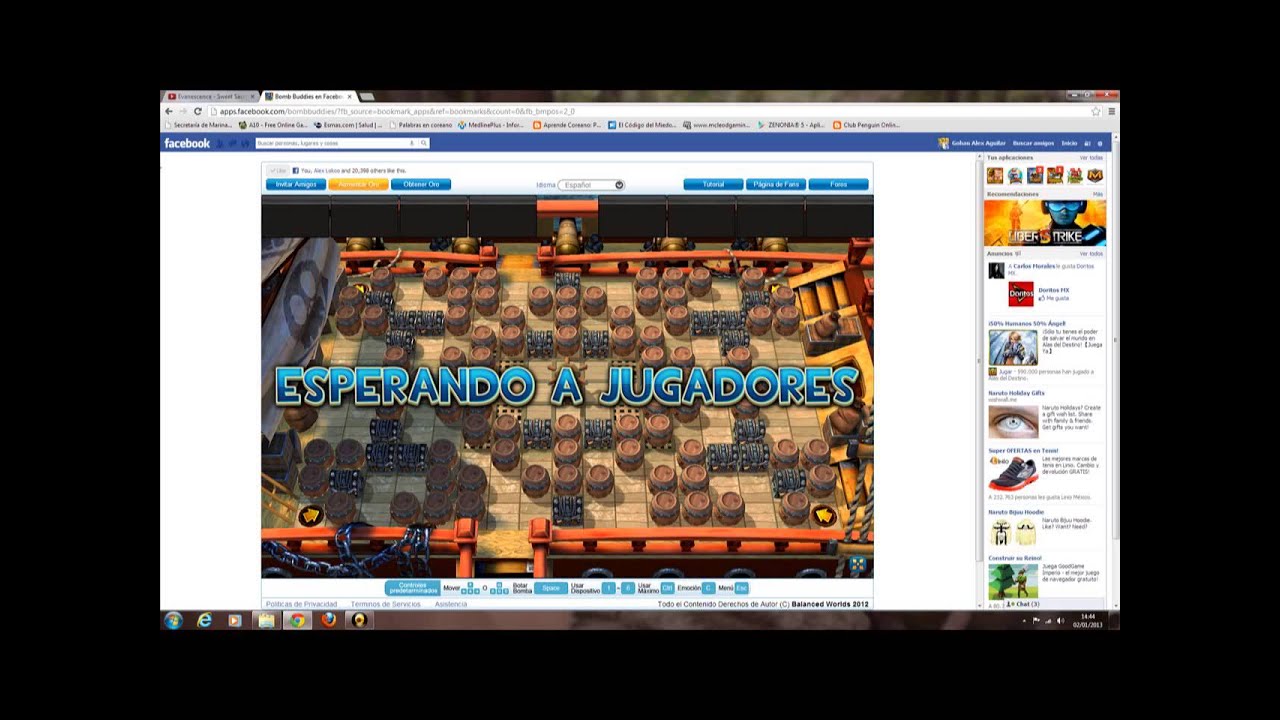The height and width of the screenshot is (720, 1280).
Task: Open first app icon under Tus aplicaciones
Action: pyautogui.click(x=995, y=175)
